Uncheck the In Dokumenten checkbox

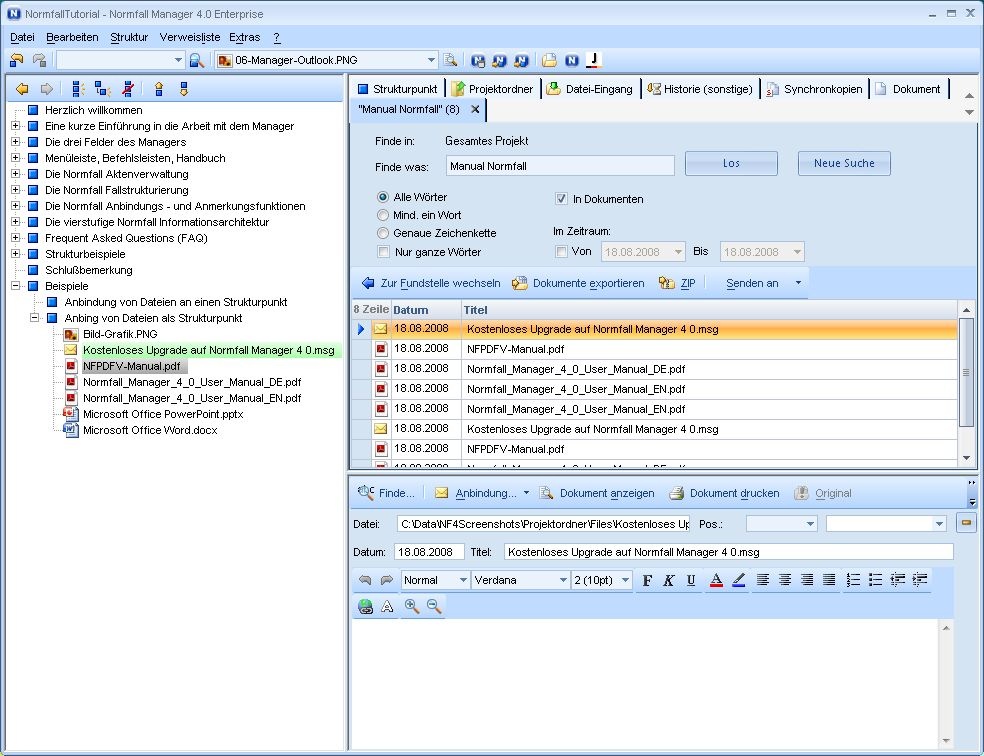561,199
